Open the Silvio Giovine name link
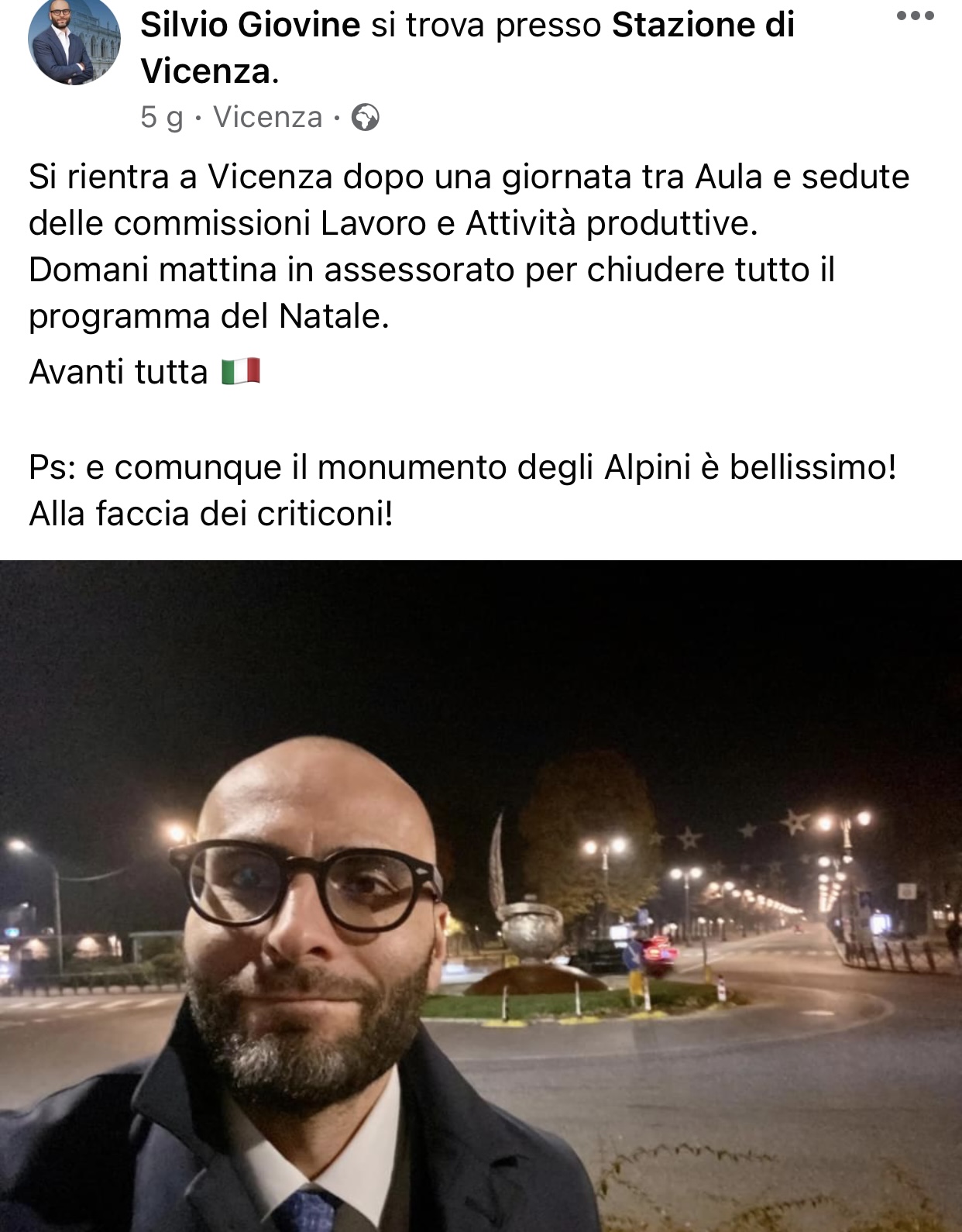 click(x=250, y=26)
